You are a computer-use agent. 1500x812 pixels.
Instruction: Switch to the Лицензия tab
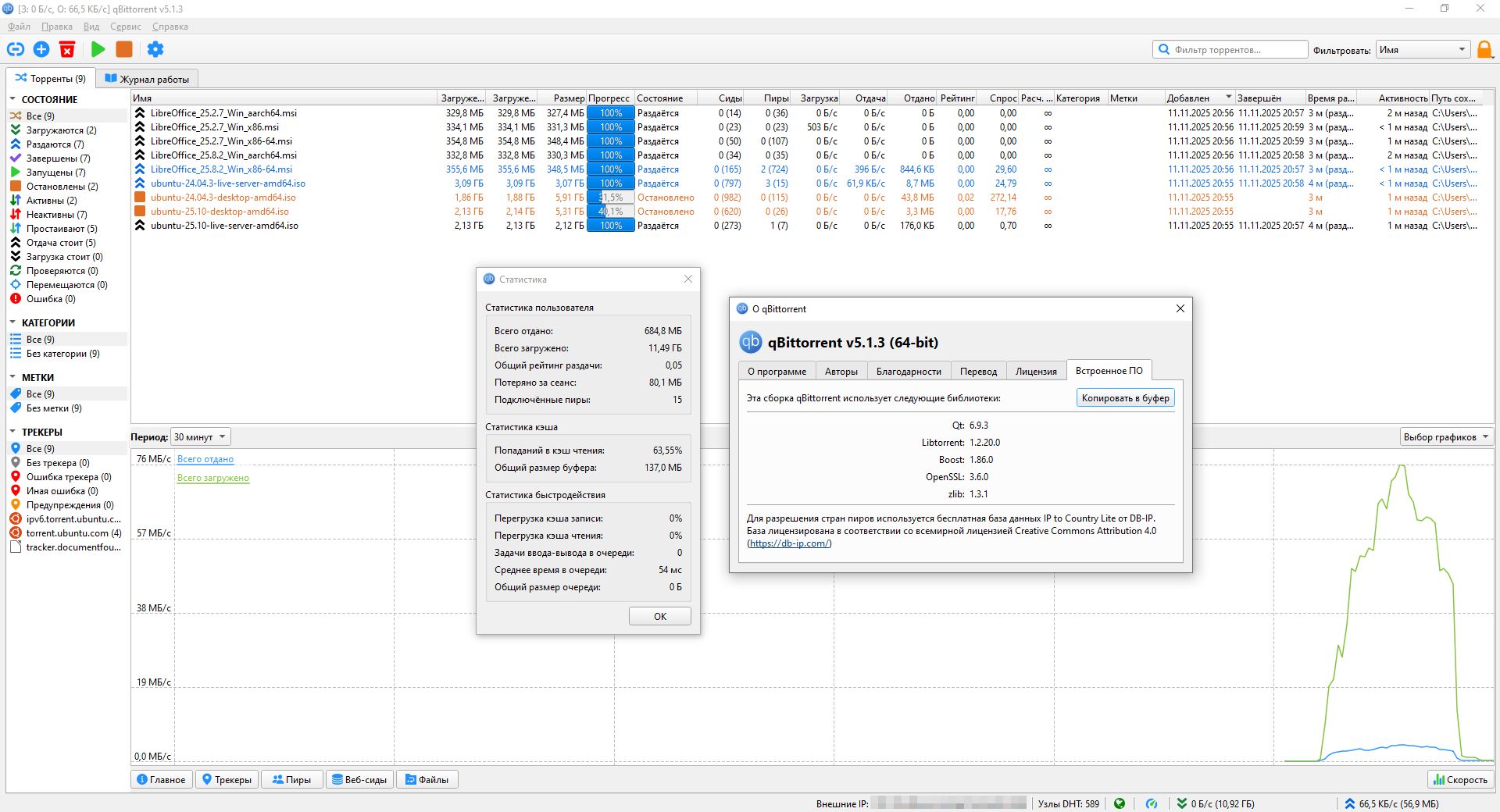1036,372
